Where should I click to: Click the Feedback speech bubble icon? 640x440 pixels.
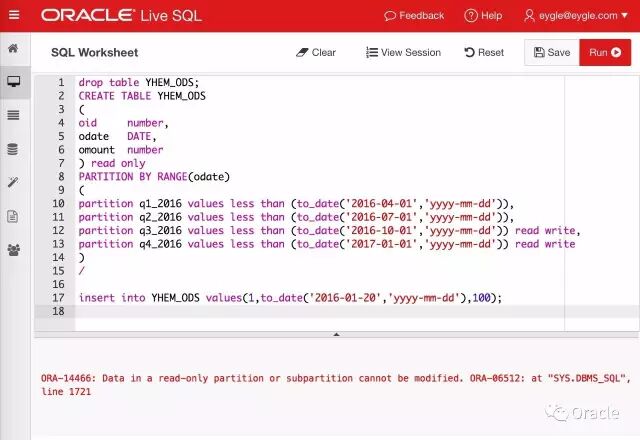pyautogui.click(x=390, y=16)
